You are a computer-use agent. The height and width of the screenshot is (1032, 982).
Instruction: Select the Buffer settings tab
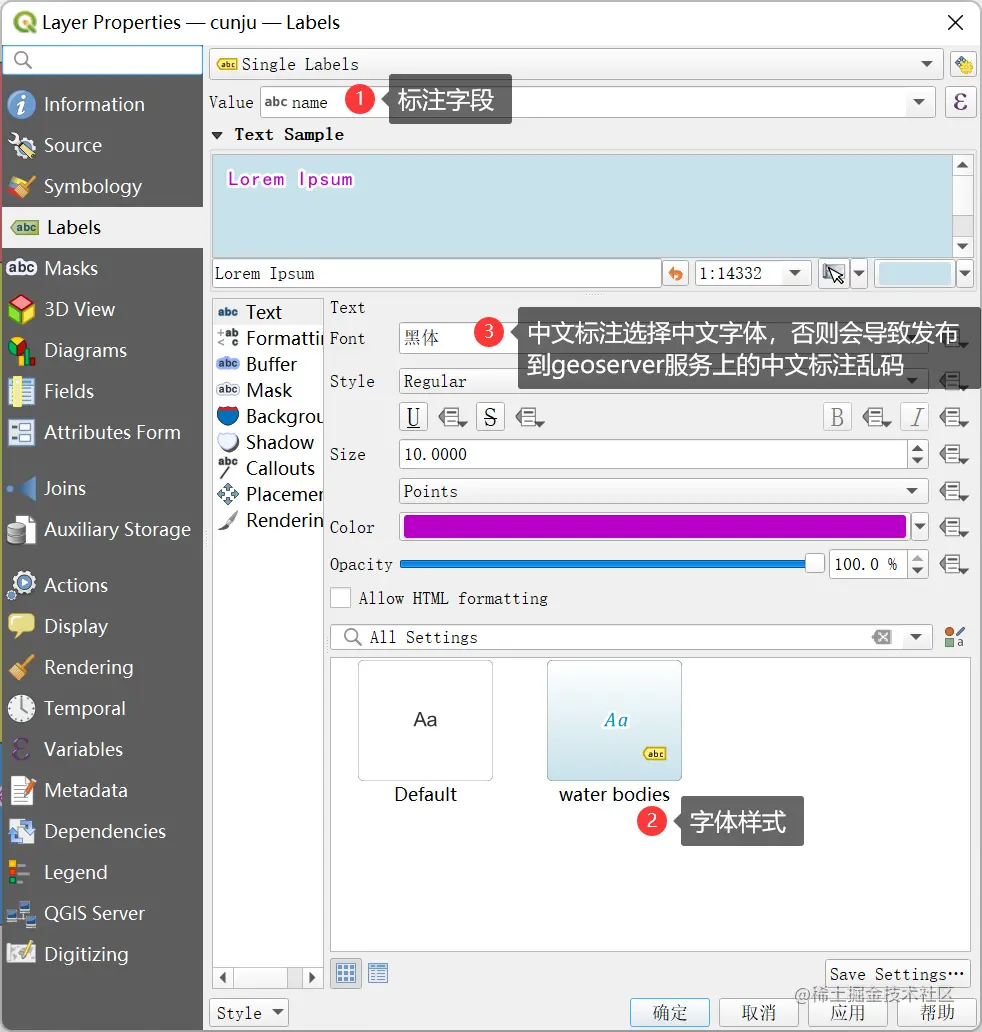point(268,364)
